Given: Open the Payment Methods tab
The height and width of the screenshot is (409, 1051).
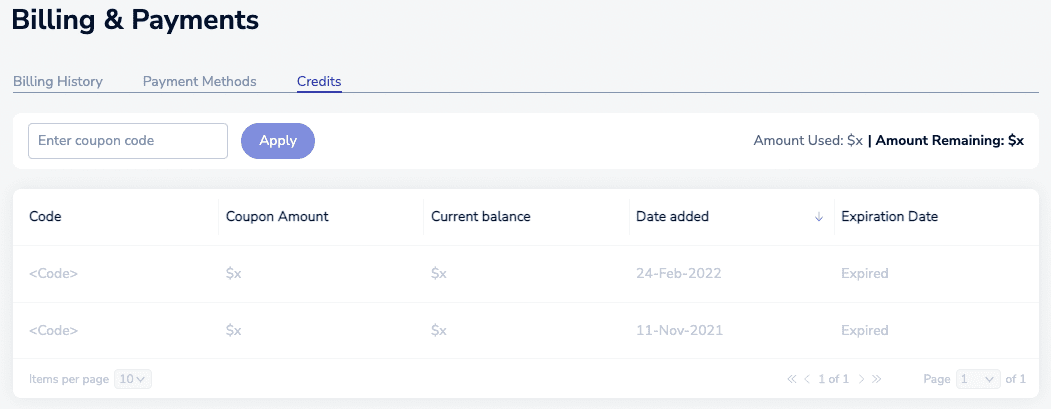Looking at the screenshot, I should tap(200, 82).
